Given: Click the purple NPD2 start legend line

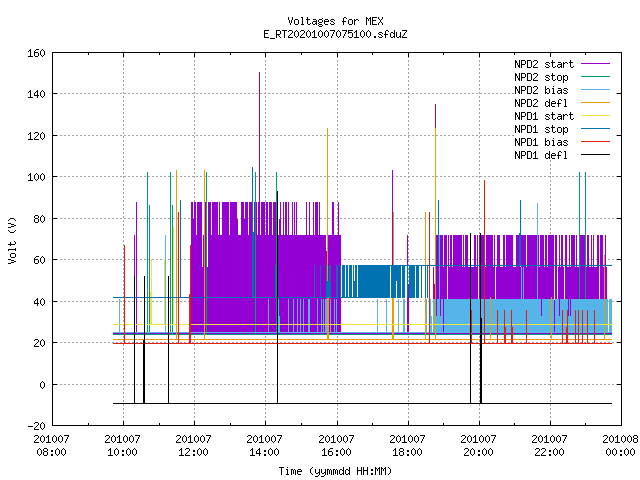Looking at the screenshot, I should pyautogui.click(x=595, y=64).
